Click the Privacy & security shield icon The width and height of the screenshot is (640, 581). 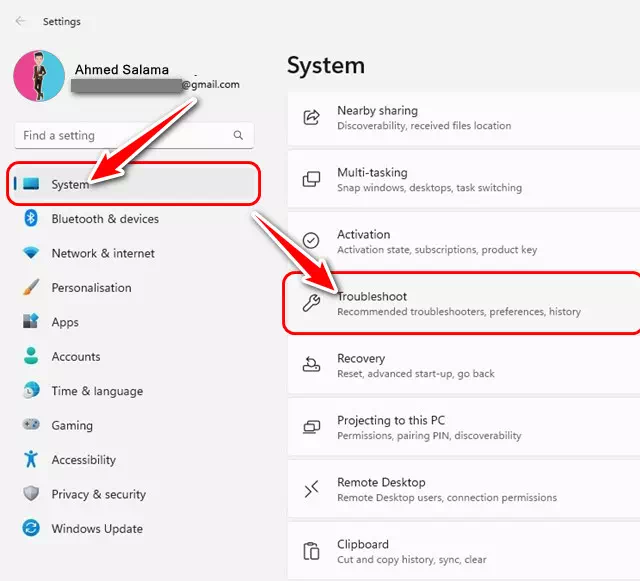click(x=31, y=493)
